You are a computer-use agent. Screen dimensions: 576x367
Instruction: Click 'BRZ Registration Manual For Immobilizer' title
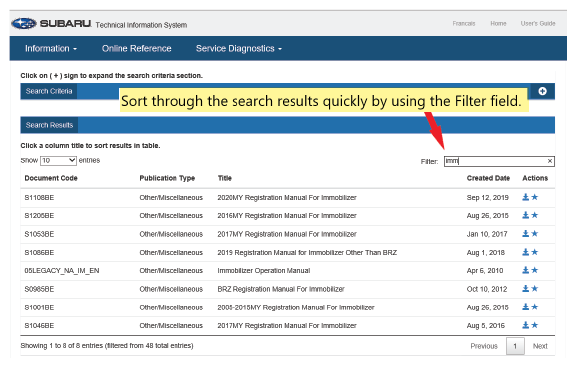click(281, 289)
